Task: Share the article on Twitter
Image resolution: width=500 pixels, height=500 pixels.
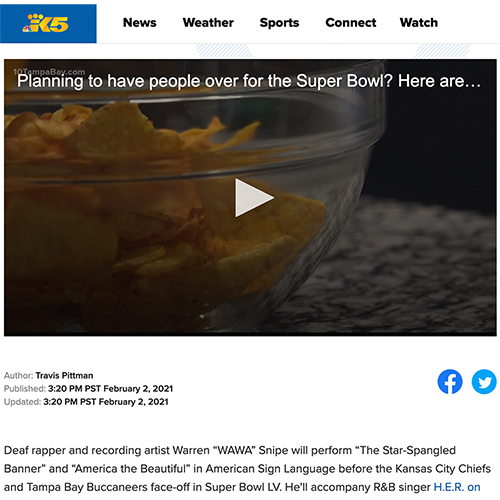Action: click(484, 382)
